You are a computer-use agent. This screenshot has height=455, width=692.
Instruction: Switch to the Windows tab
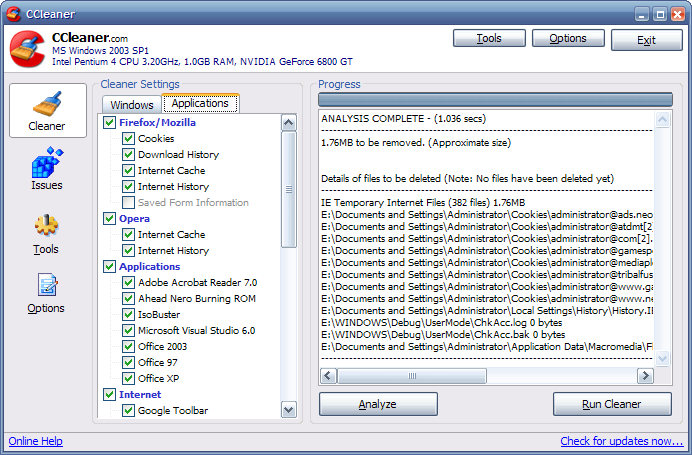pyautogui.click(x=132, y=105)
